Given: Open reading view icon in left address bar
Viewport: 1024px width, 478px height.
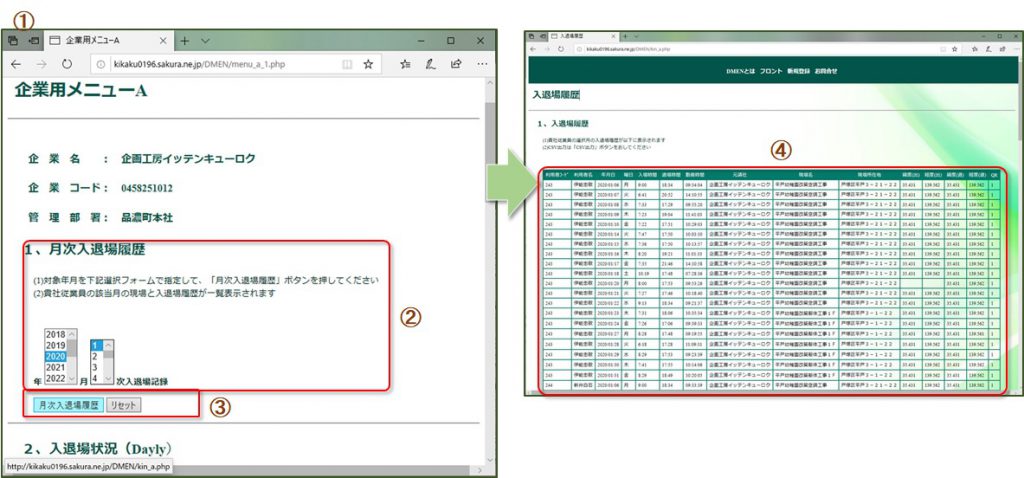Looking at the screenshot, I should [347, 64].
